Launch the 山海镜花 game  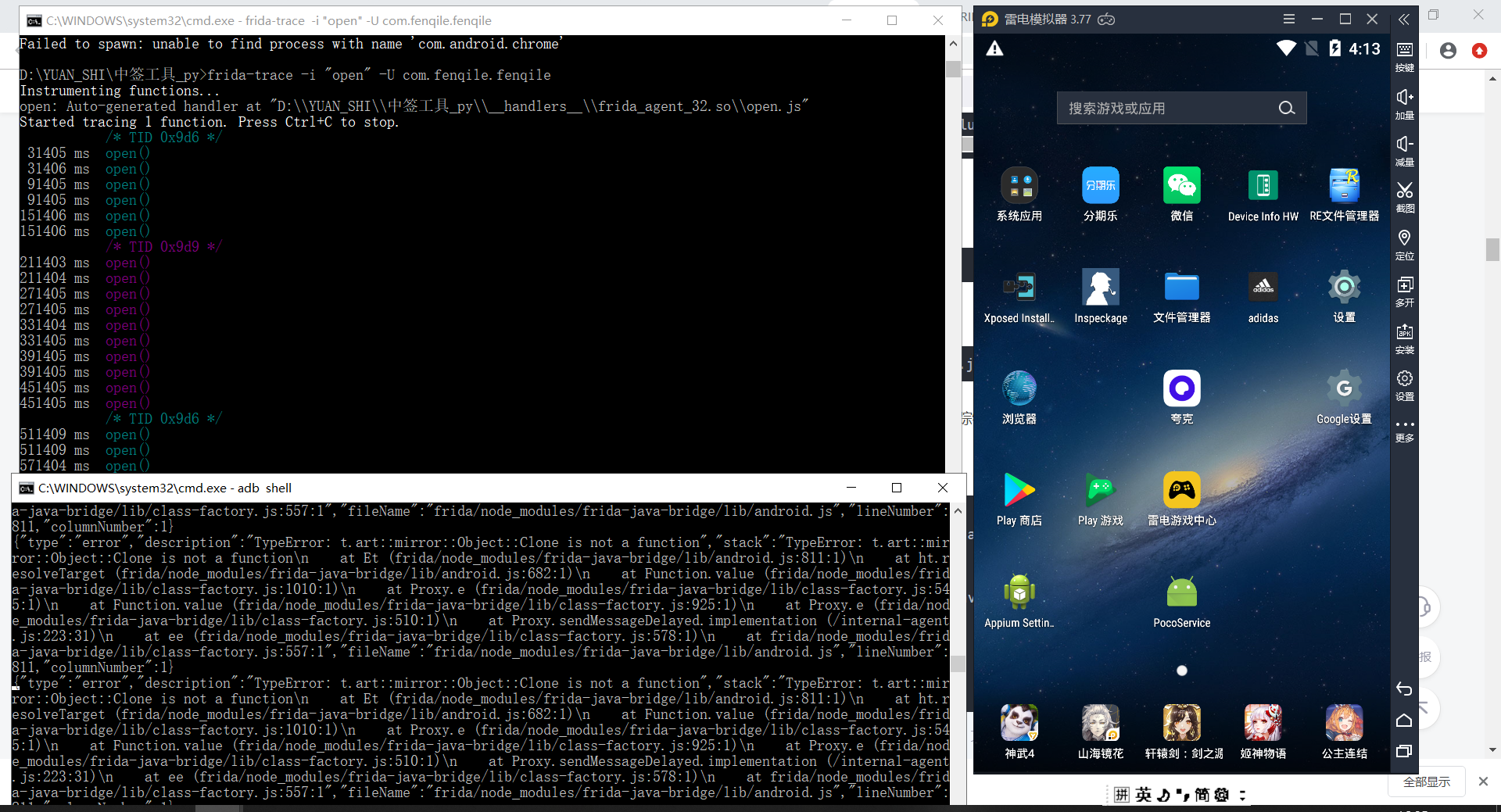1101,732
